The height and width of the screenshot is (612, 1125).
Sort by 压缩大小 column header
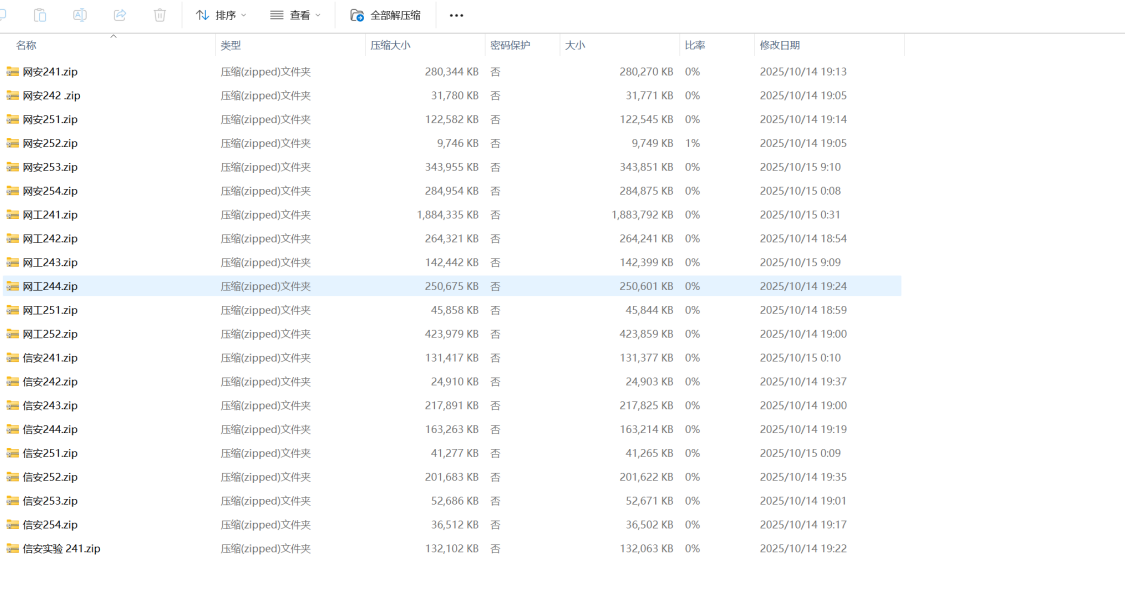tap(390, 46)
